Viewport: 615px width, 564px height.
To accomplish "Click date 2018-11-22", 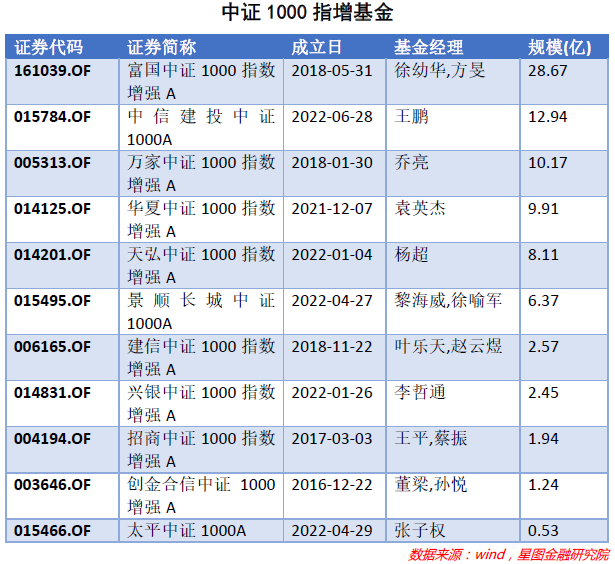I will click(x=332, y=347).
